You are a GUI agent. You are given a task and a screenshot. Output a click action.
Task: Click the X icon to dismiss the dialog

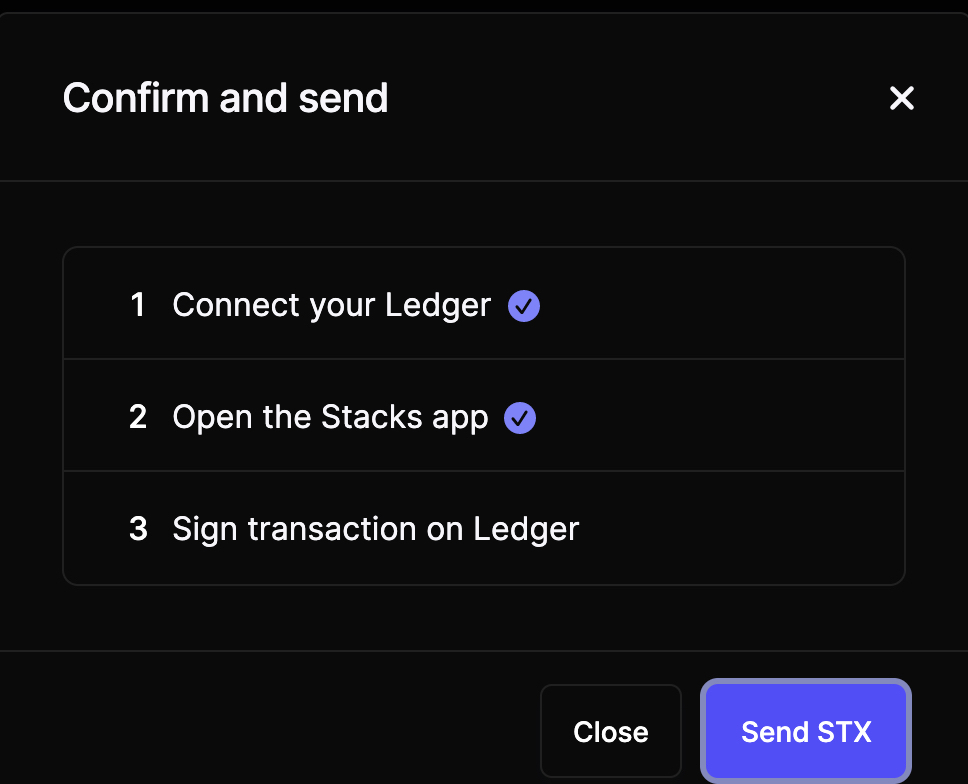point(902,98)
